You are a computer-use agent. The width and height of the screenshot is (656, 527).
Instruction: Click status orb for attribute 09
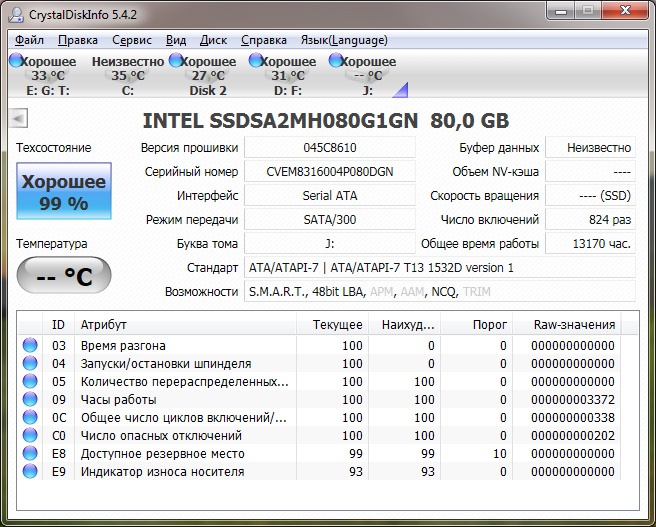click(x=30, y=399)
